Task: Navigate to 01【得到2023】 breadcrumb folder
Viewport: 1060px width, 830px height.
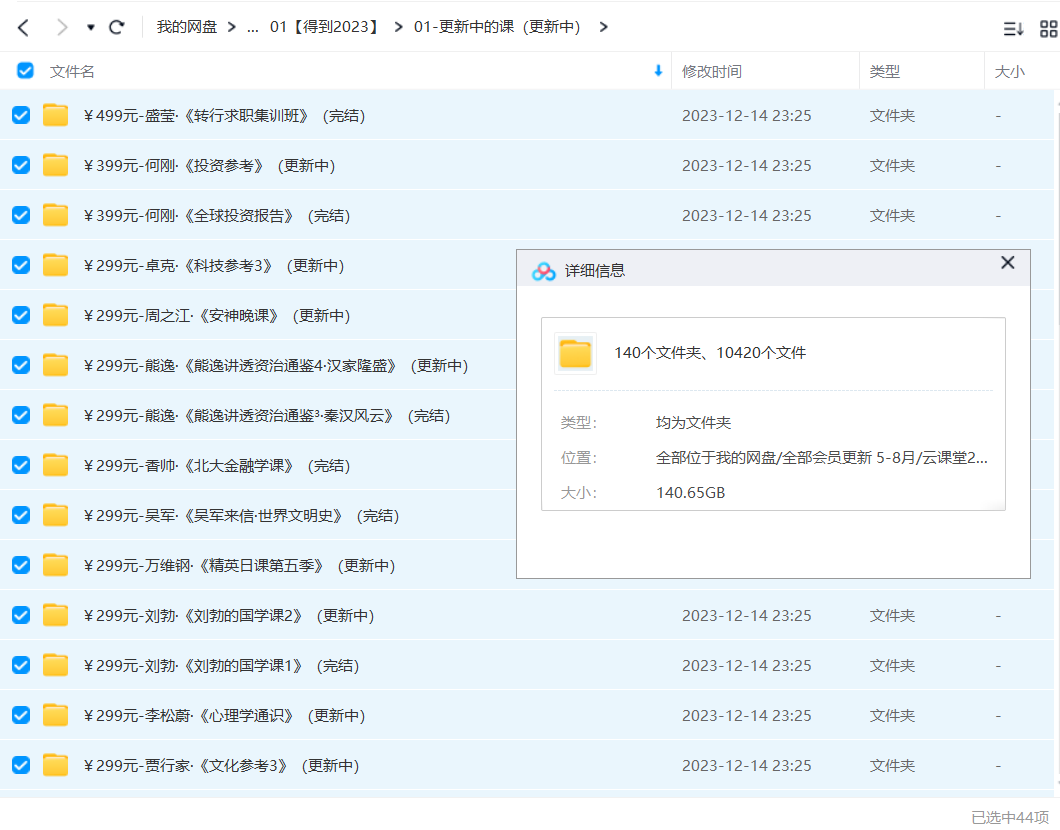Action: pos(325,27)
